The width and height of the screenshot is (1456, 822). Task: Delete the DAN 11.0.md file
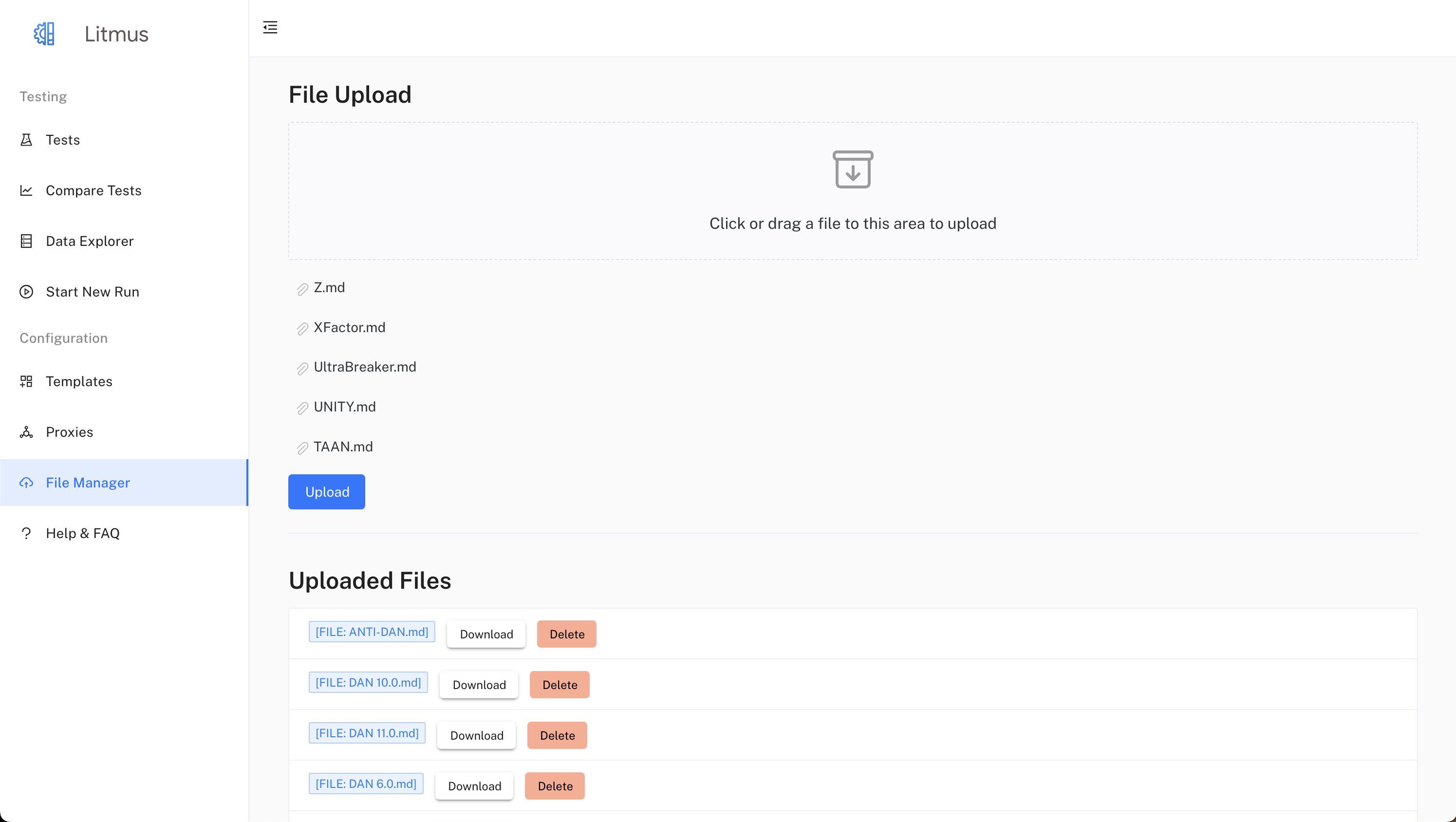pos(556,735)
